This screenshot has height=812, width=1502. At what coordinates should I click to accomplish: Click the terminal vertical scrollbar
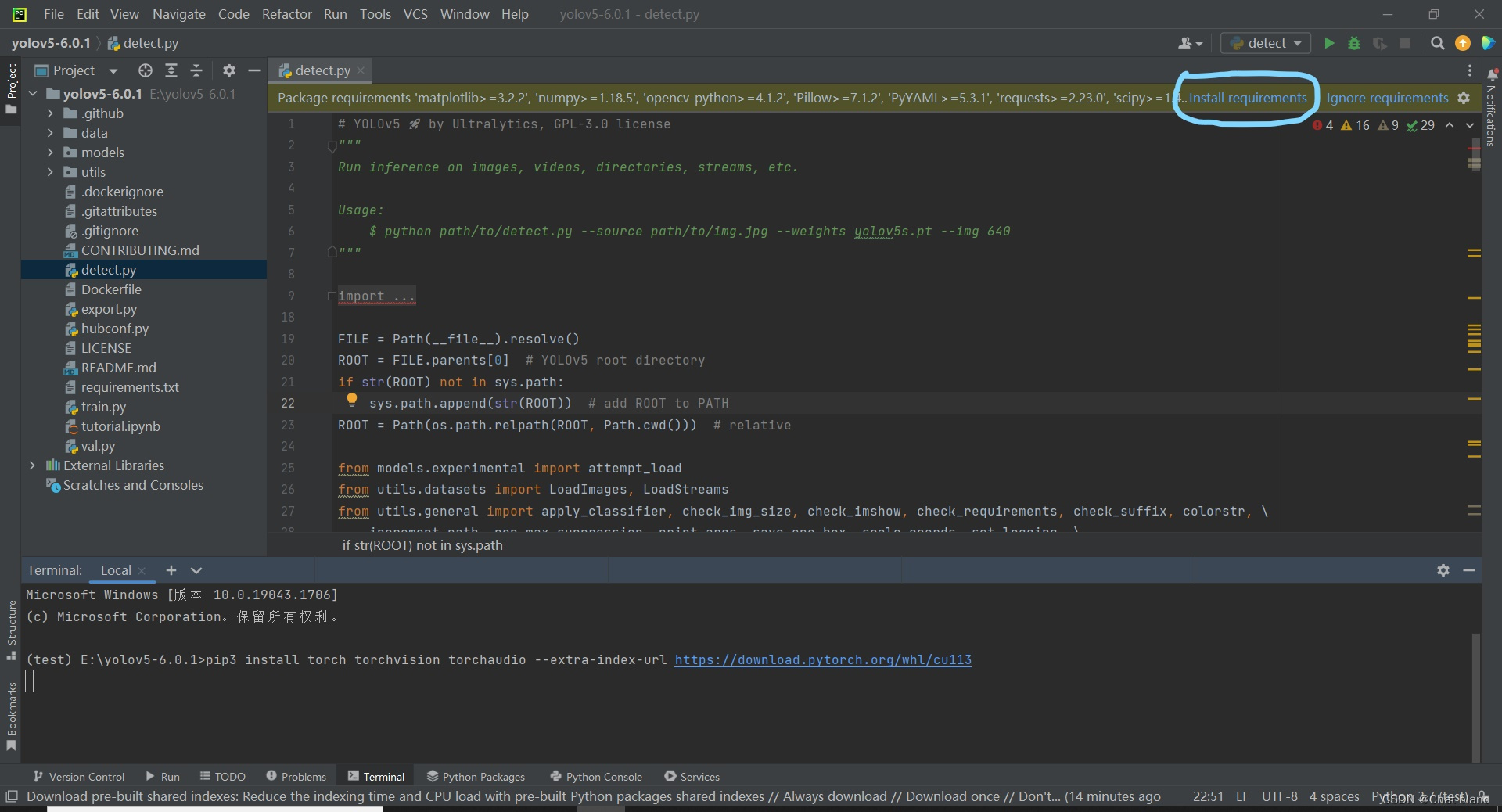pos(1475,696)
